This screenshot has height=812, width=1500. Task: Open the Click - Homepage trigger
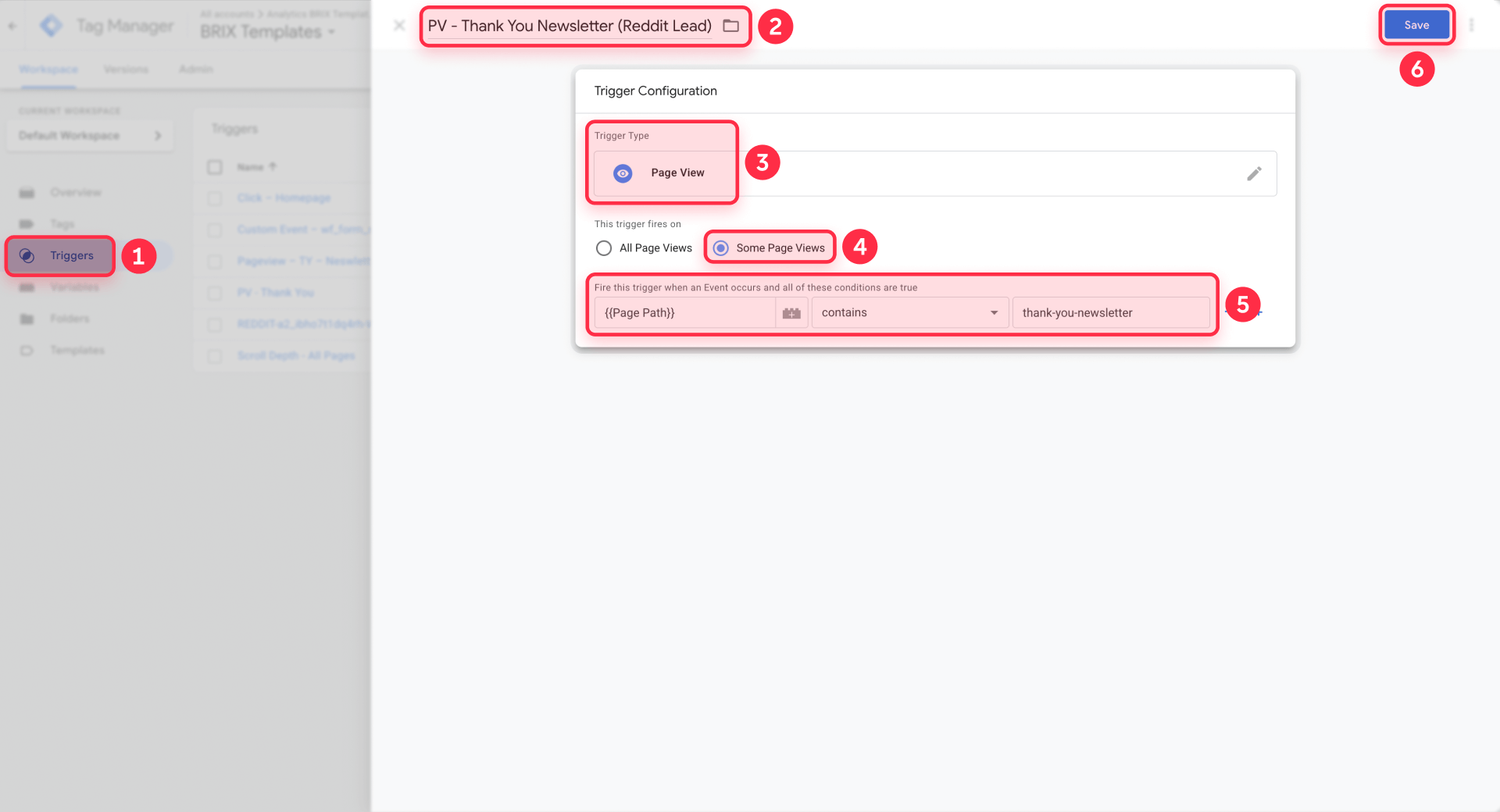tap(284, 198)
